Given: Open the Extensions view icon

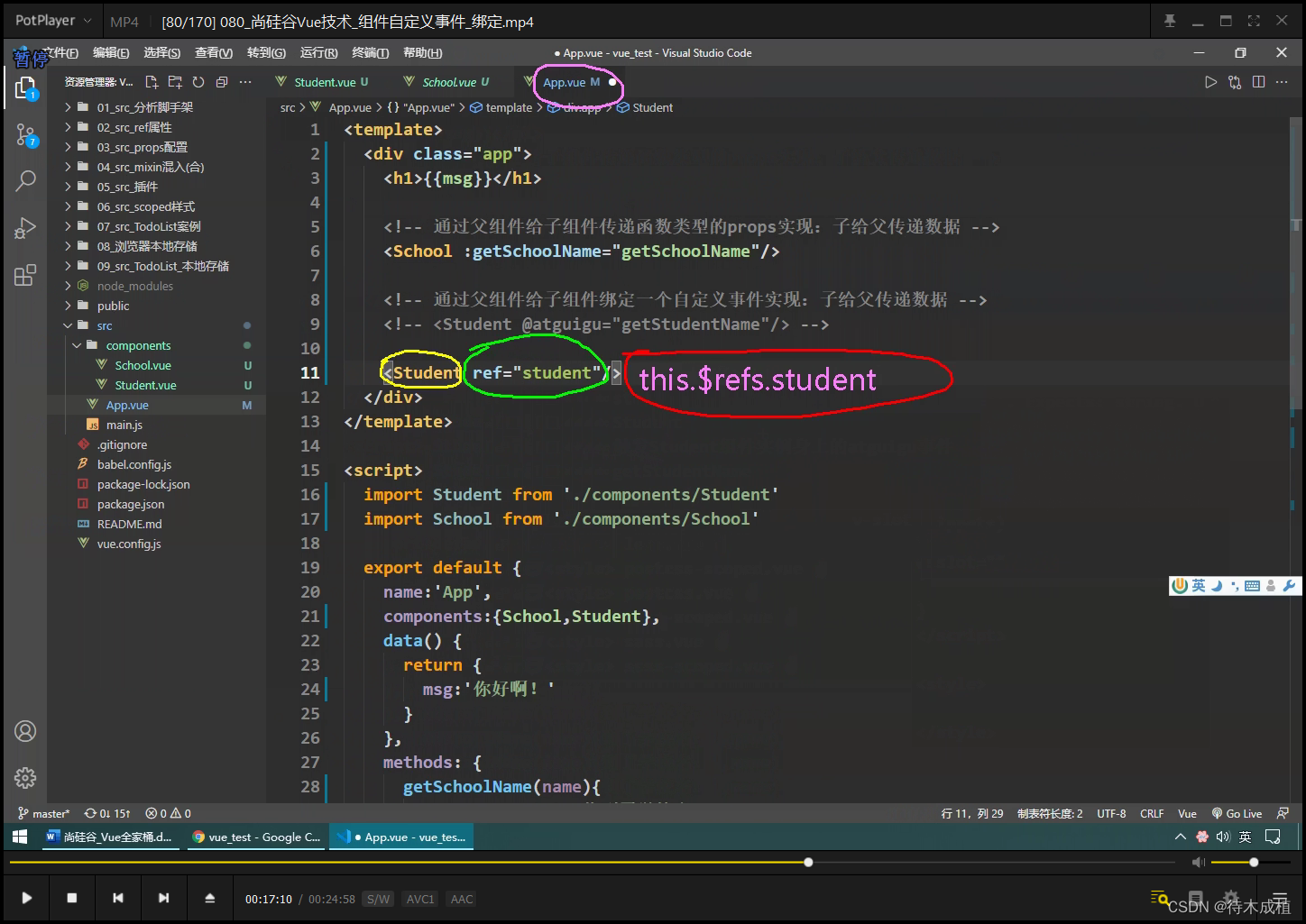Looking at the screenshot, I should click(x=25, y=275).
